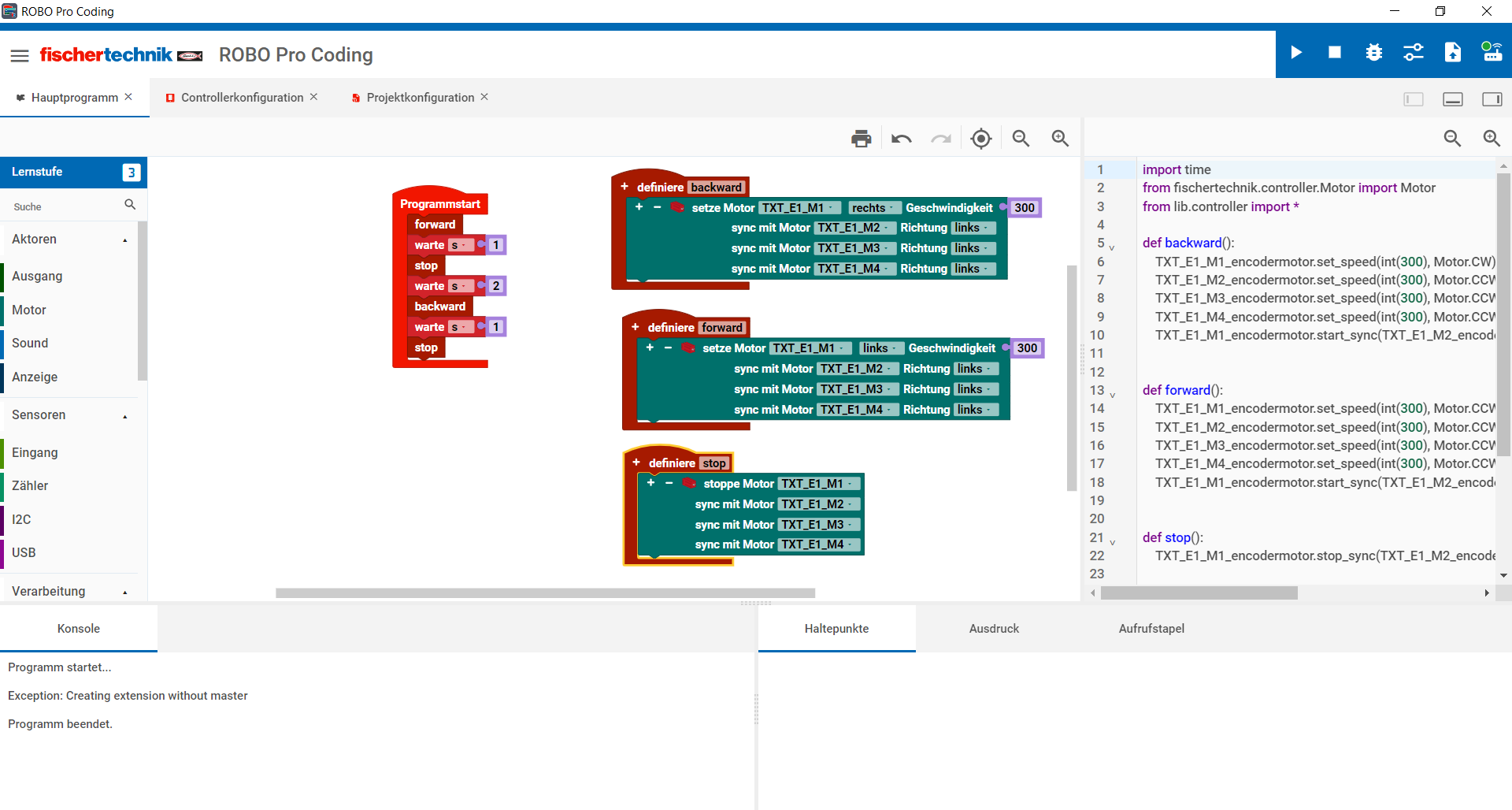The width and height of the screenshot is (1512, 810).
Task: Start the program with the play button
Action: coord(1295,53)
